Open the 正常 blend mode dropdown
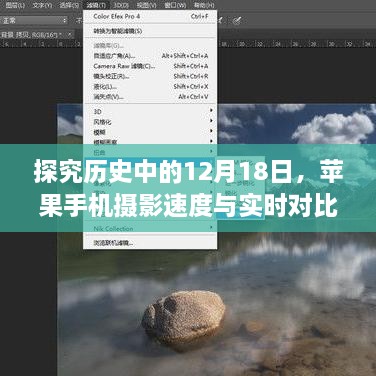 (34, 21)
